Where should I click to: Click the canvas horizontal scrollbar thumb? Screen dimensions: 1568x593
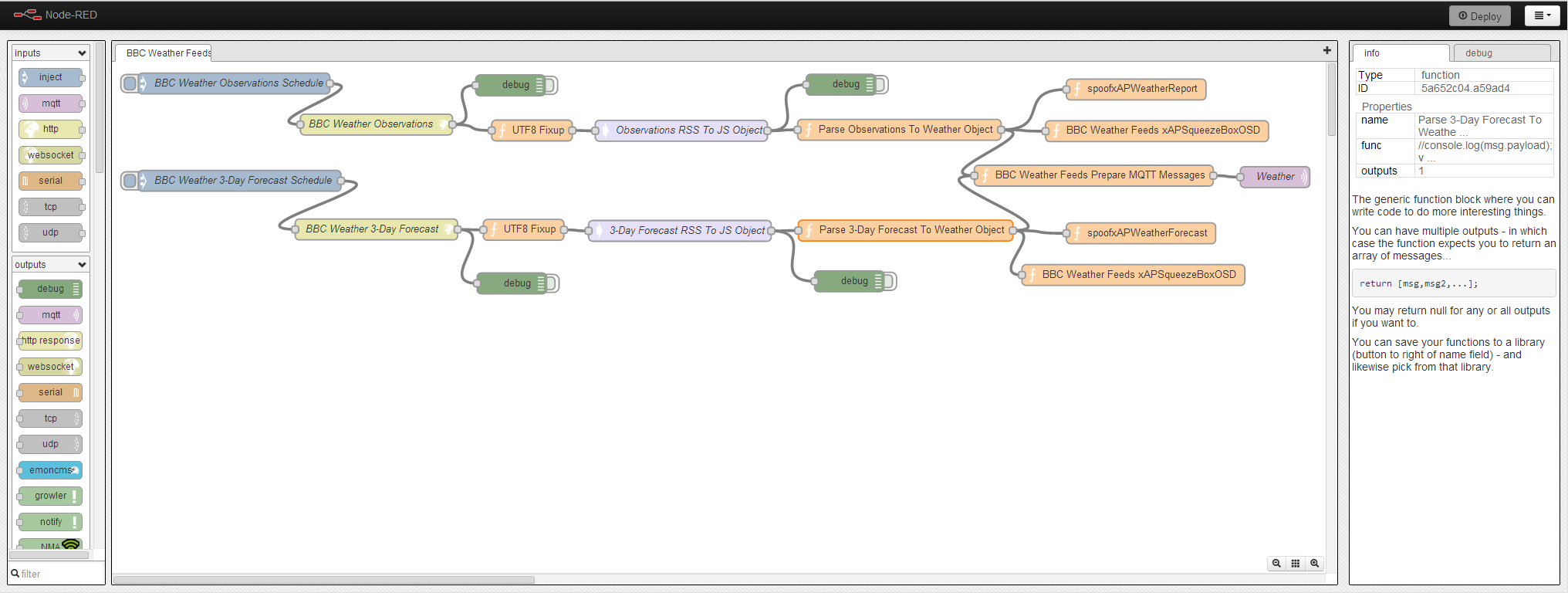tap(324, 579)
